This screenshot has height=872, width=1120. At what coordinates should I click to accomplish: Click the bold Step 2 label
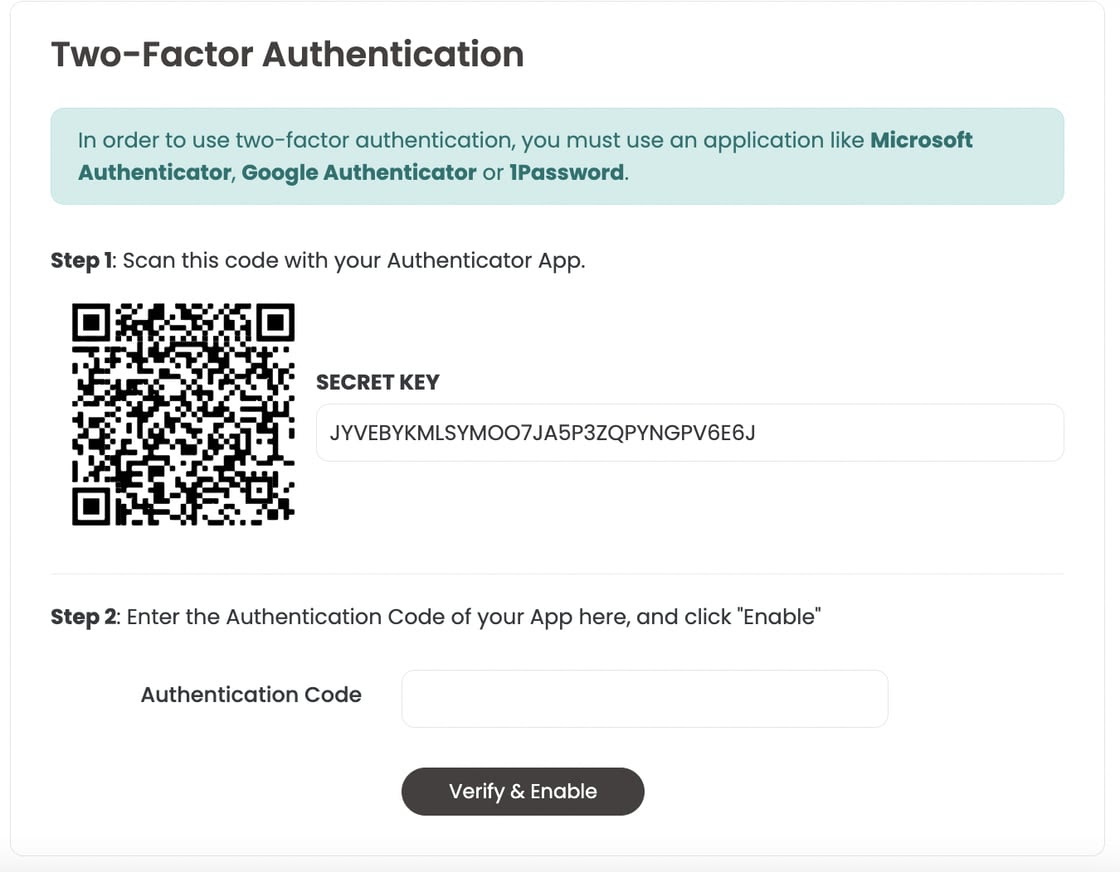click(84, 617)
